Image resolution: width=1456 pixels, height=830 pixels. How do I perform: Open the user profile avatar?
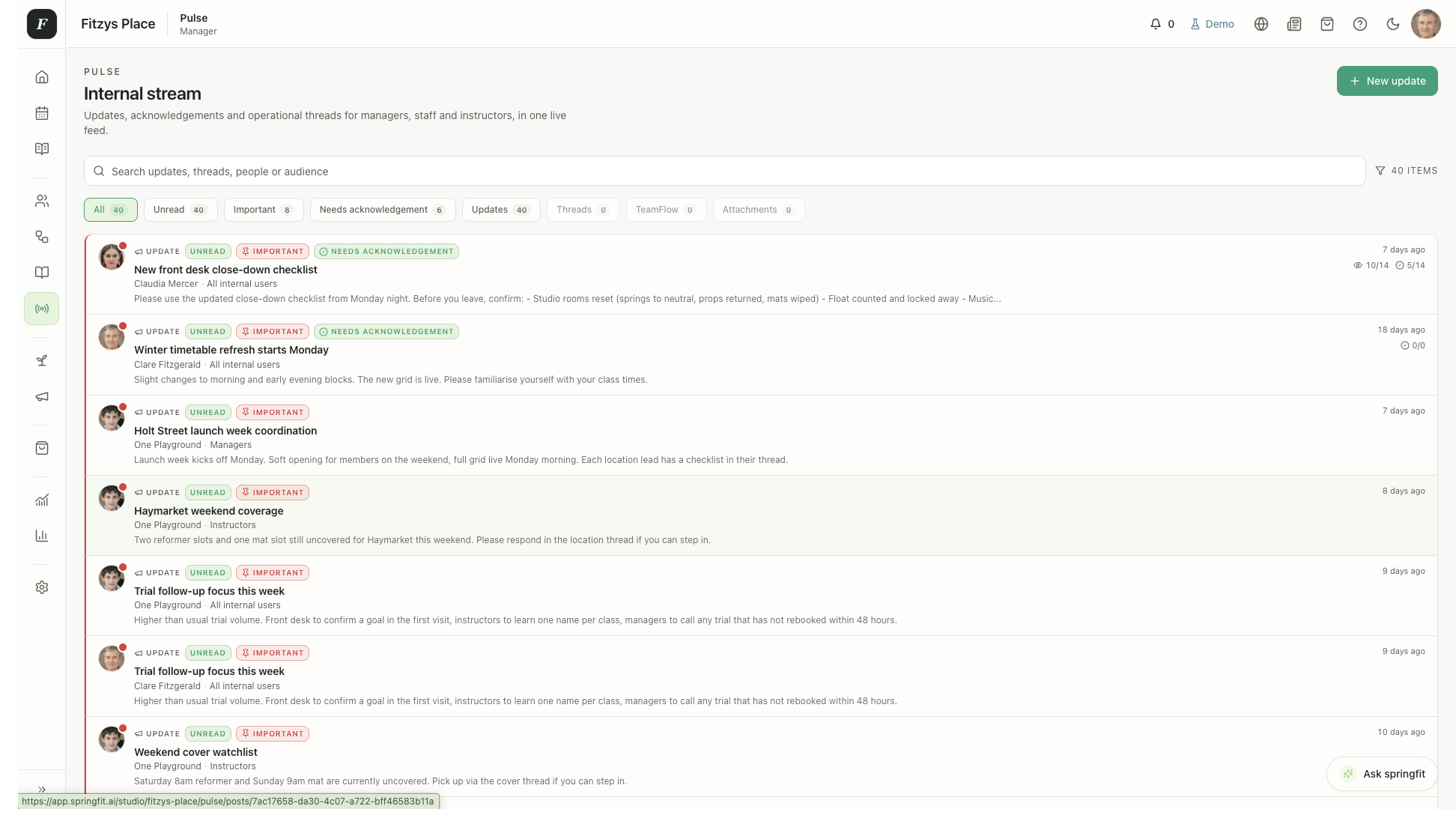click(x=1426, y=24)
